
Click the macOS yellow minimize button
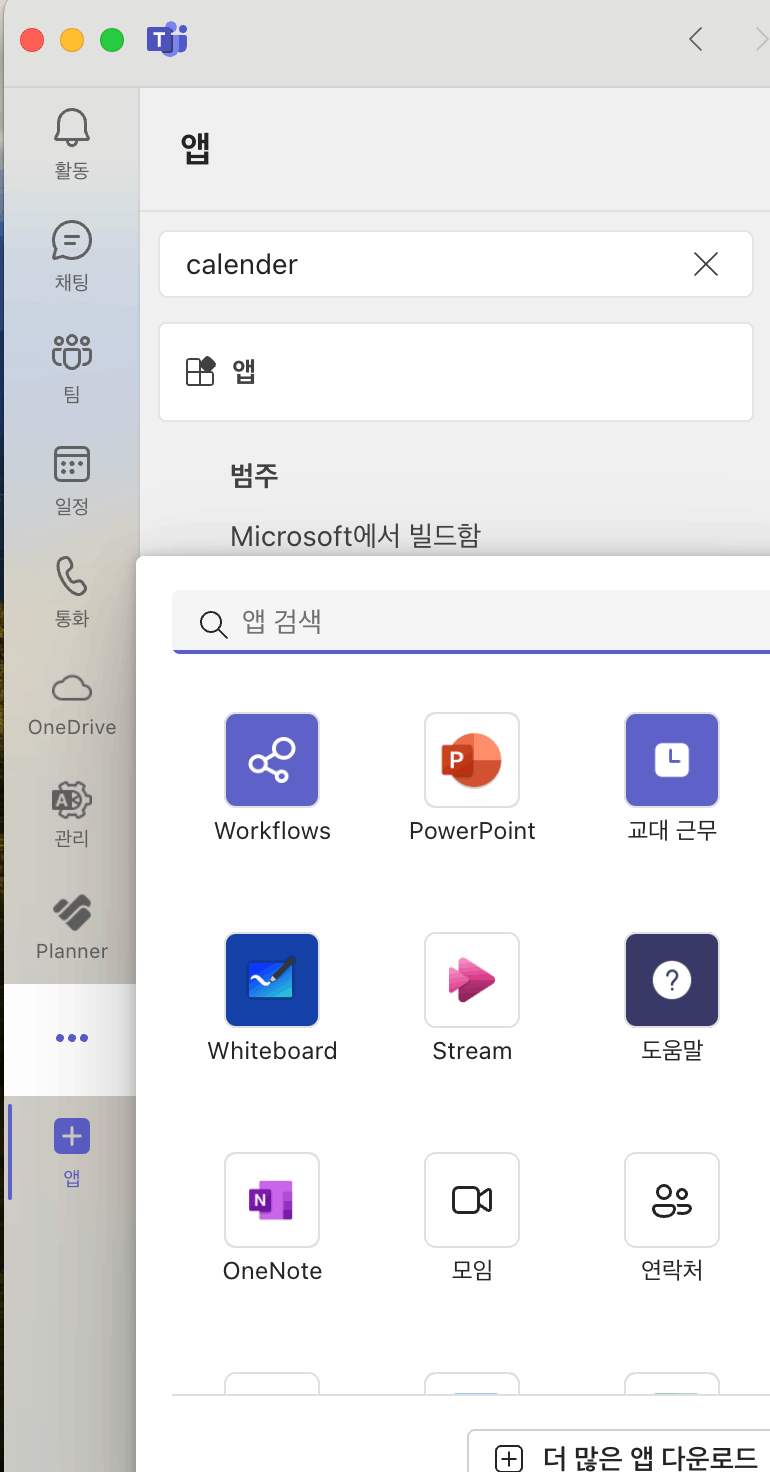72,40
